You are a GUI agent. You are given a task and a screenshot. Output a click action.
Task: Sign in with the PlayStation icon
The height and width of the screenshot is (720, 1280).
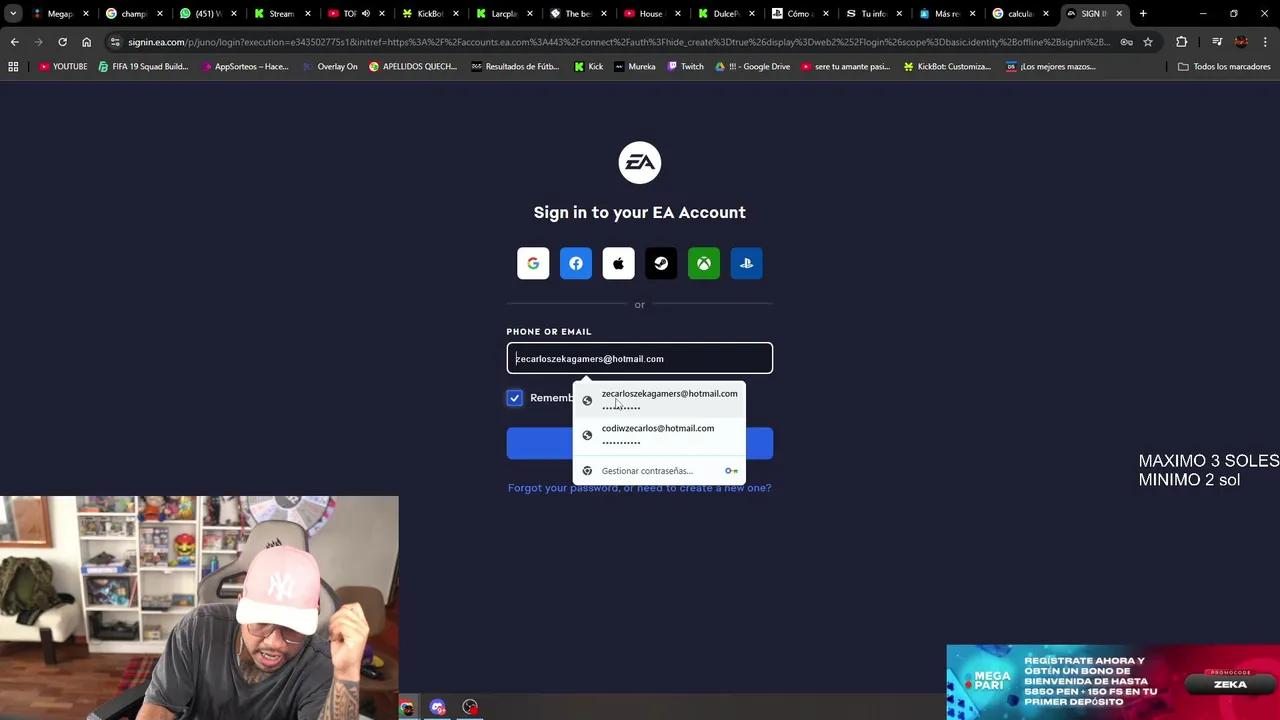pos(746,263)
